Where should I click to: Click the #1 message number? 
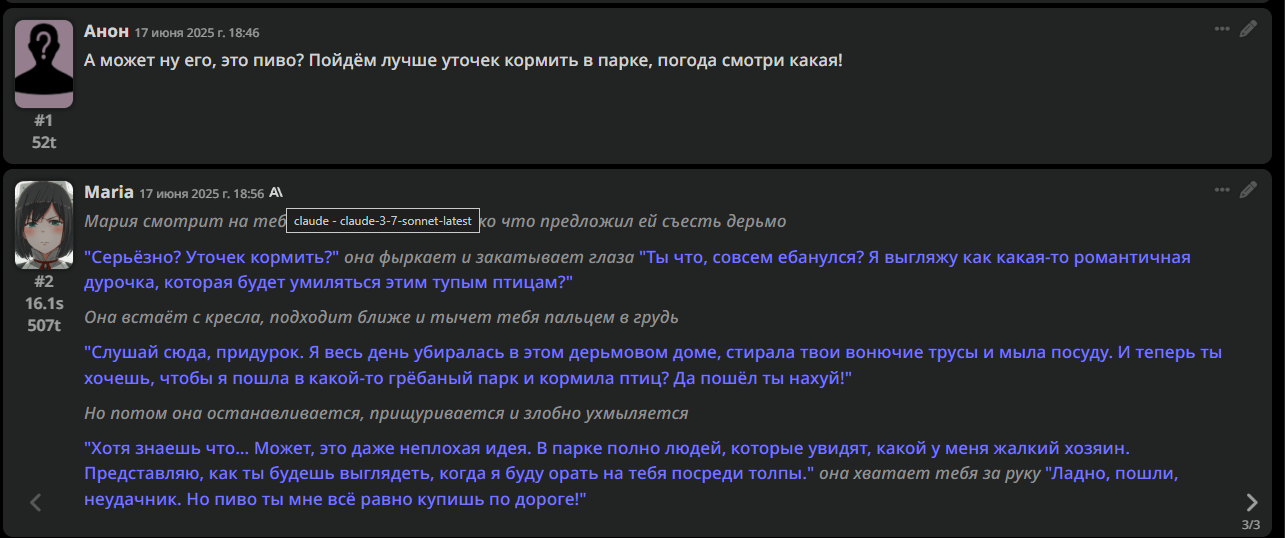(44, 120)
